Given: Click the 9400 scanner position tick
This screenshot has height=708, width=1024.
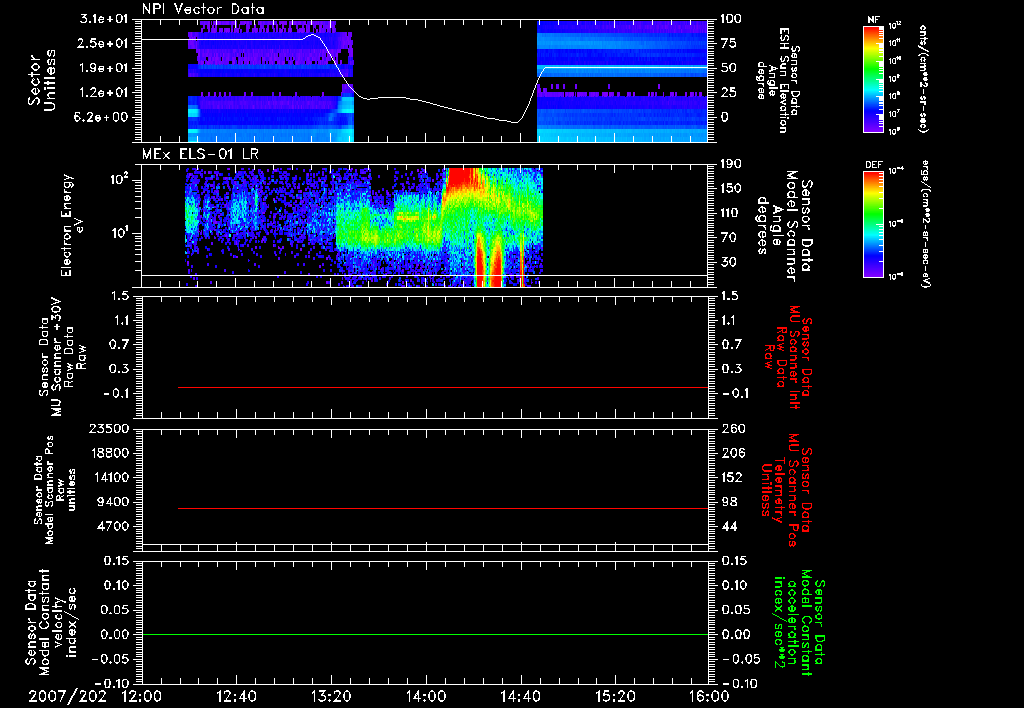Looking at the screenshot, I should pyautogui.click(x=112, y=502).
